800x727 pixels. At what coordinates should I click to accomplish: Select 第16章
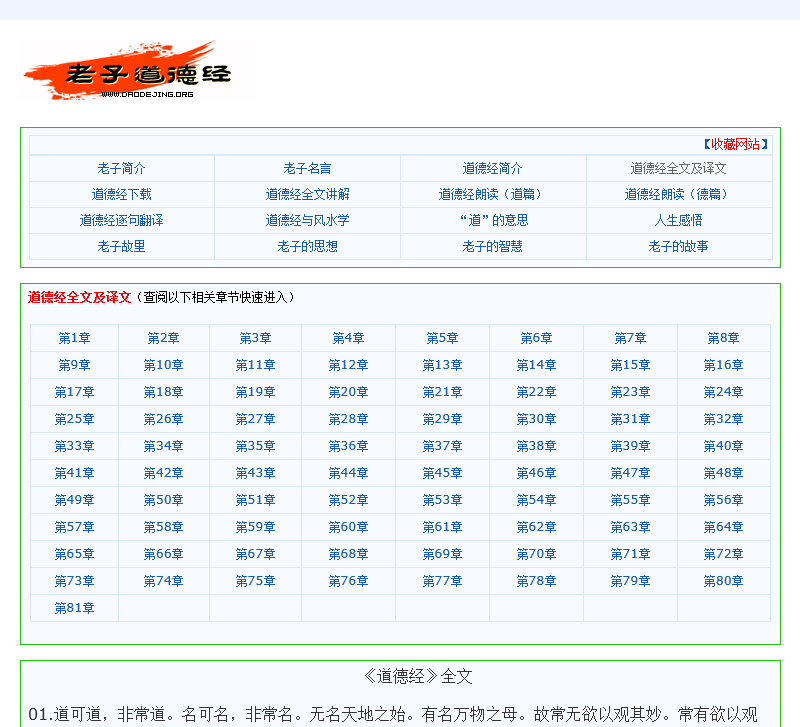coord(723,365)
